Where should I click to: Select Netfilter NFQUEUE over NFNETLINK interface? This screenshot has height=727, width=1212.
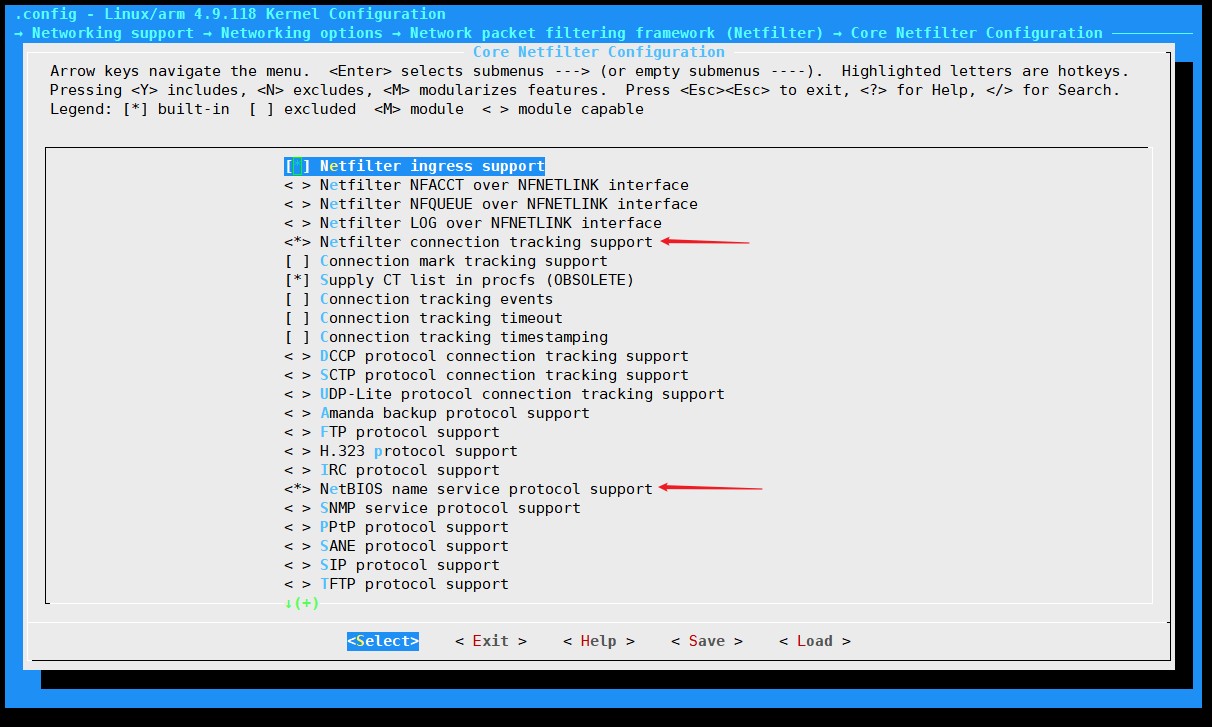[508, 204]
